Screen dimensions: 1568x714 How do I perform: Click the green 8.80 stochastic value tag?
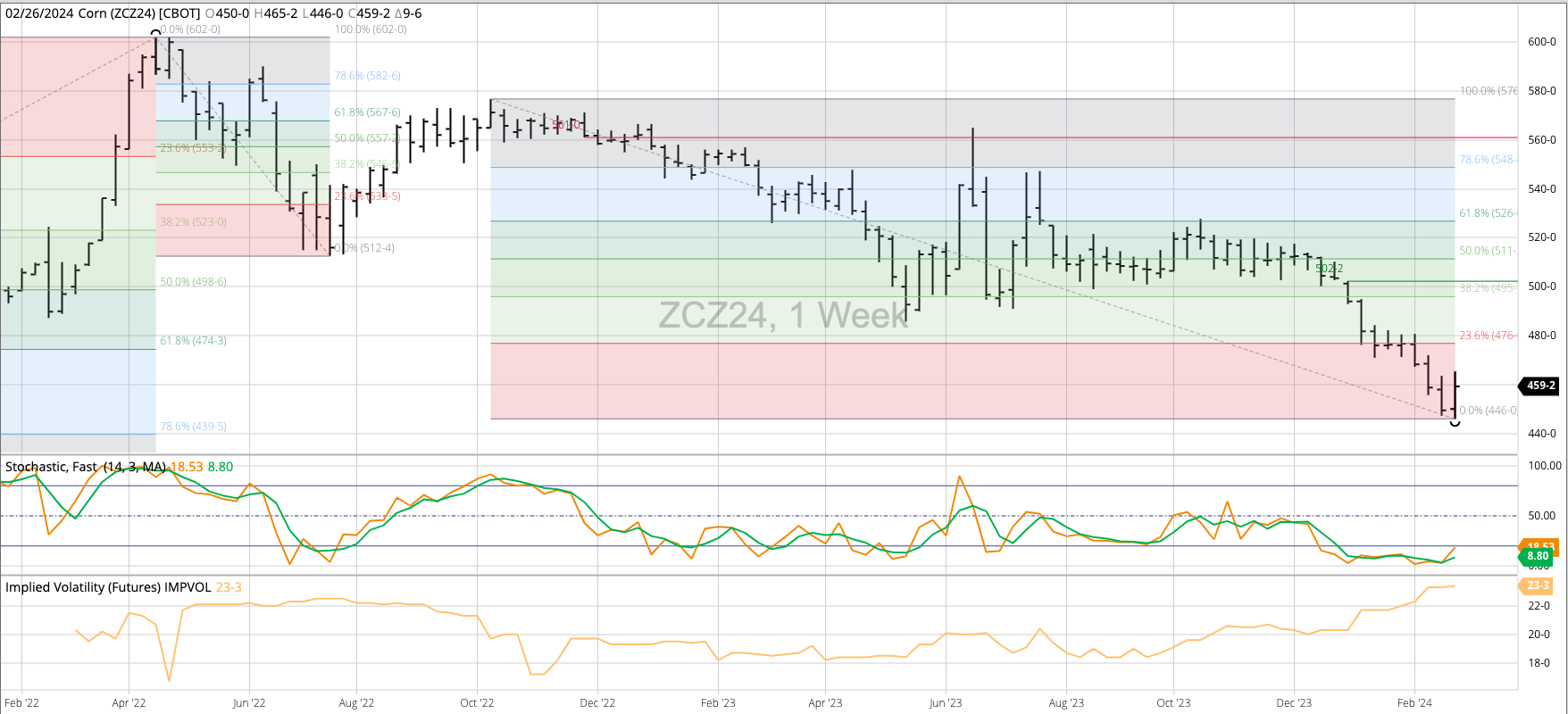coord(1537,556)
